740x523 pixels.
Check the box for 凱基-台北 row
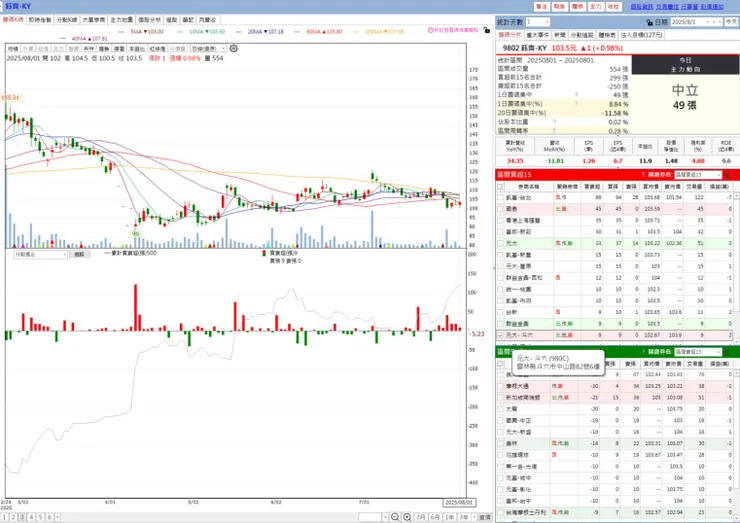tap(500, 197)
